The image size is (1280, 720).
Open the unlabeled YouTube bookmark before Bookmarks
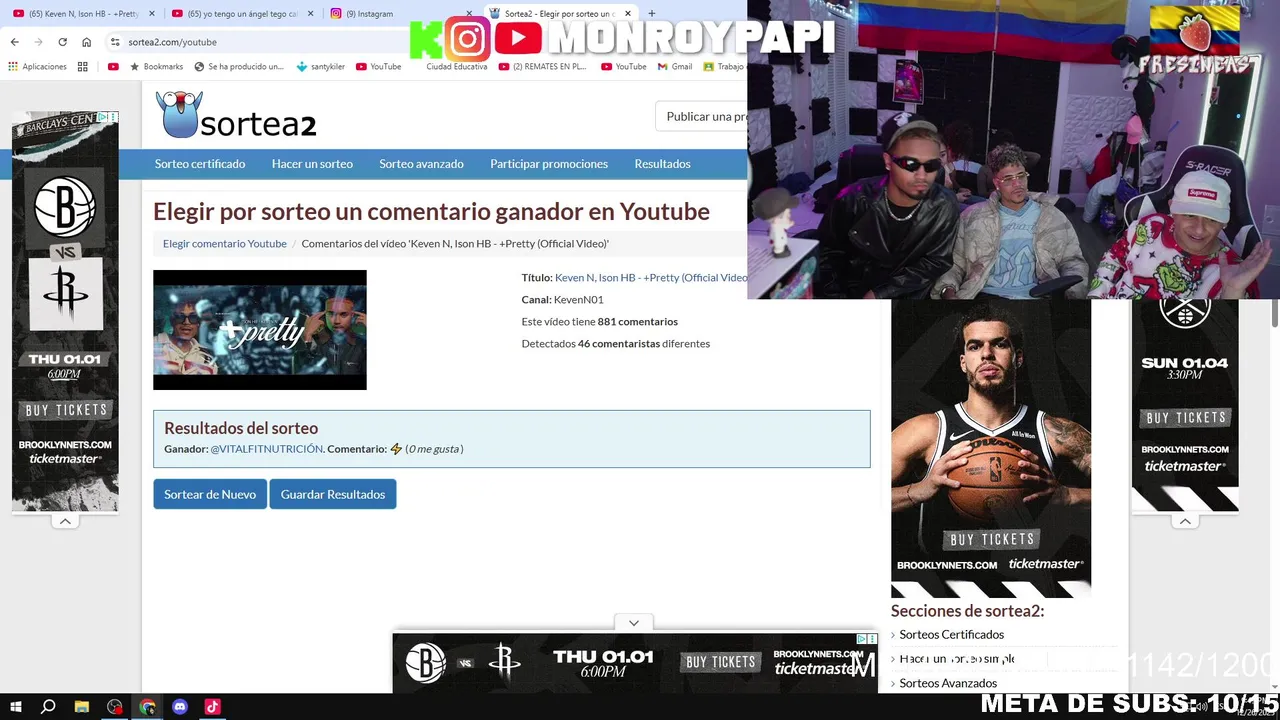(x=113, y=67)
